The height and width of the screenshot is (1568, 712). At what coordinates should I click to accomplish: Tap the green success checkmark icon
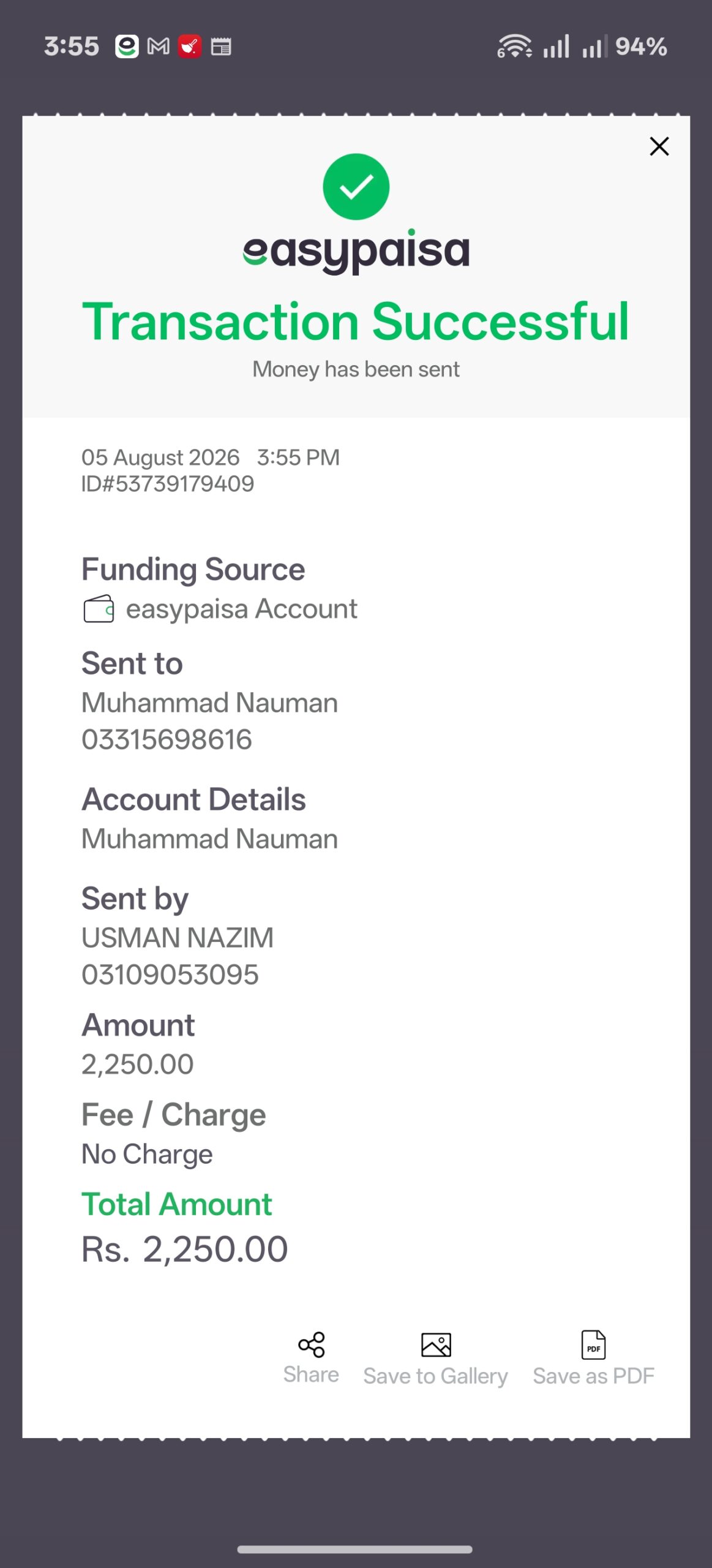point(356,187)
